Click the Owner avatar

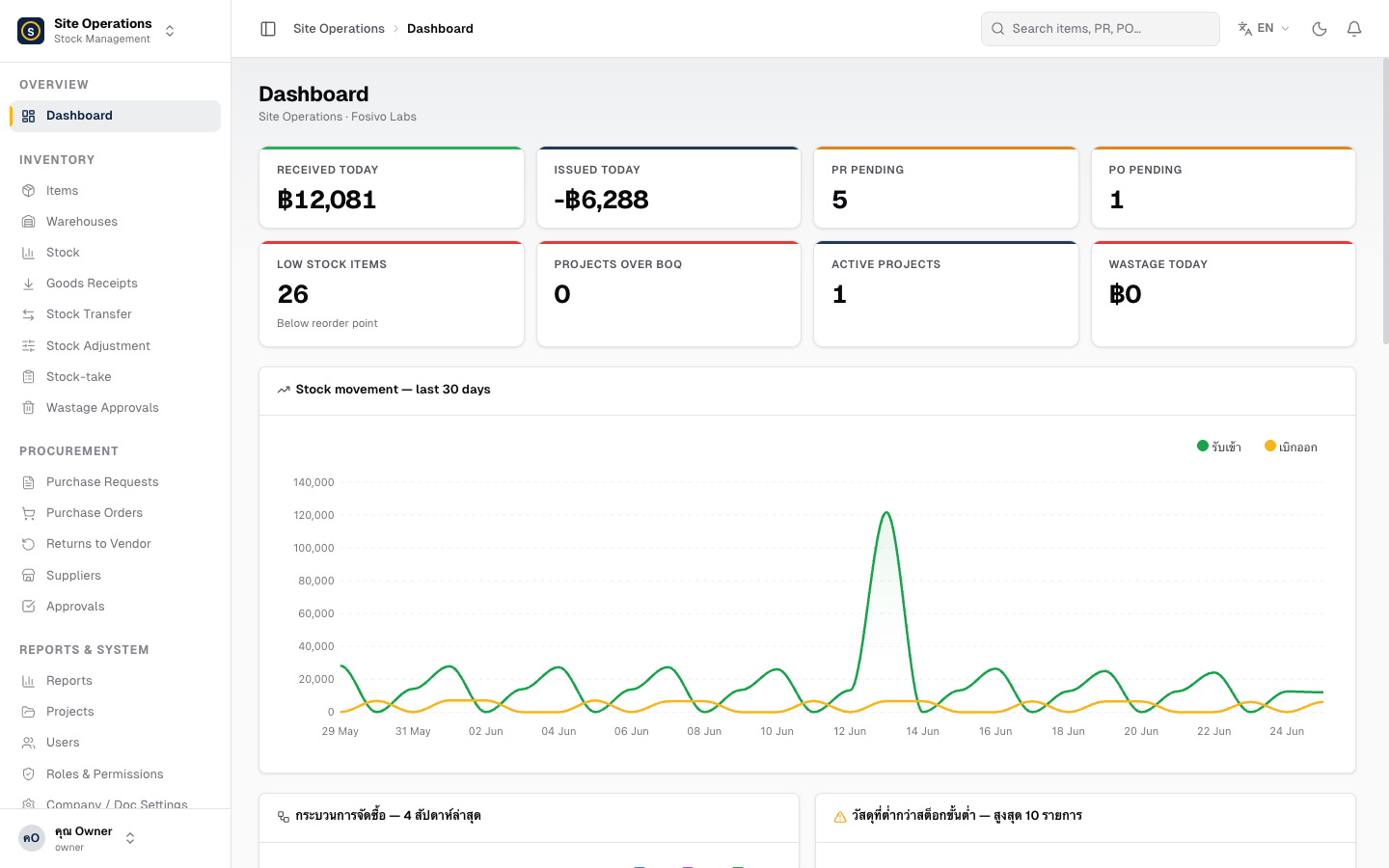pos(32,838)
